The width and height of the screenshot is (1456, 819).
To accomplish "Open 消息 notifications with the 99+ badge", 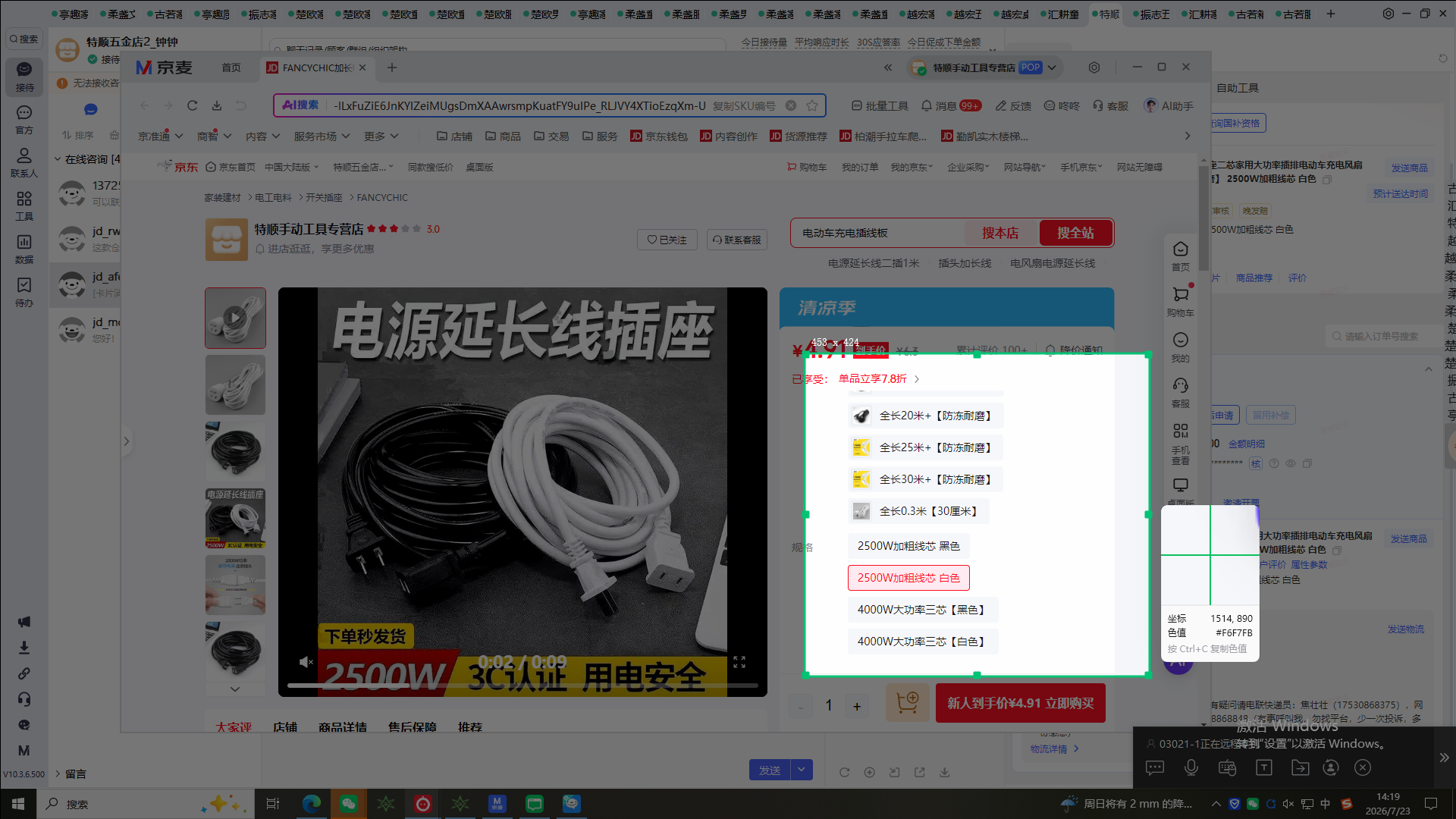I will 951,106.
